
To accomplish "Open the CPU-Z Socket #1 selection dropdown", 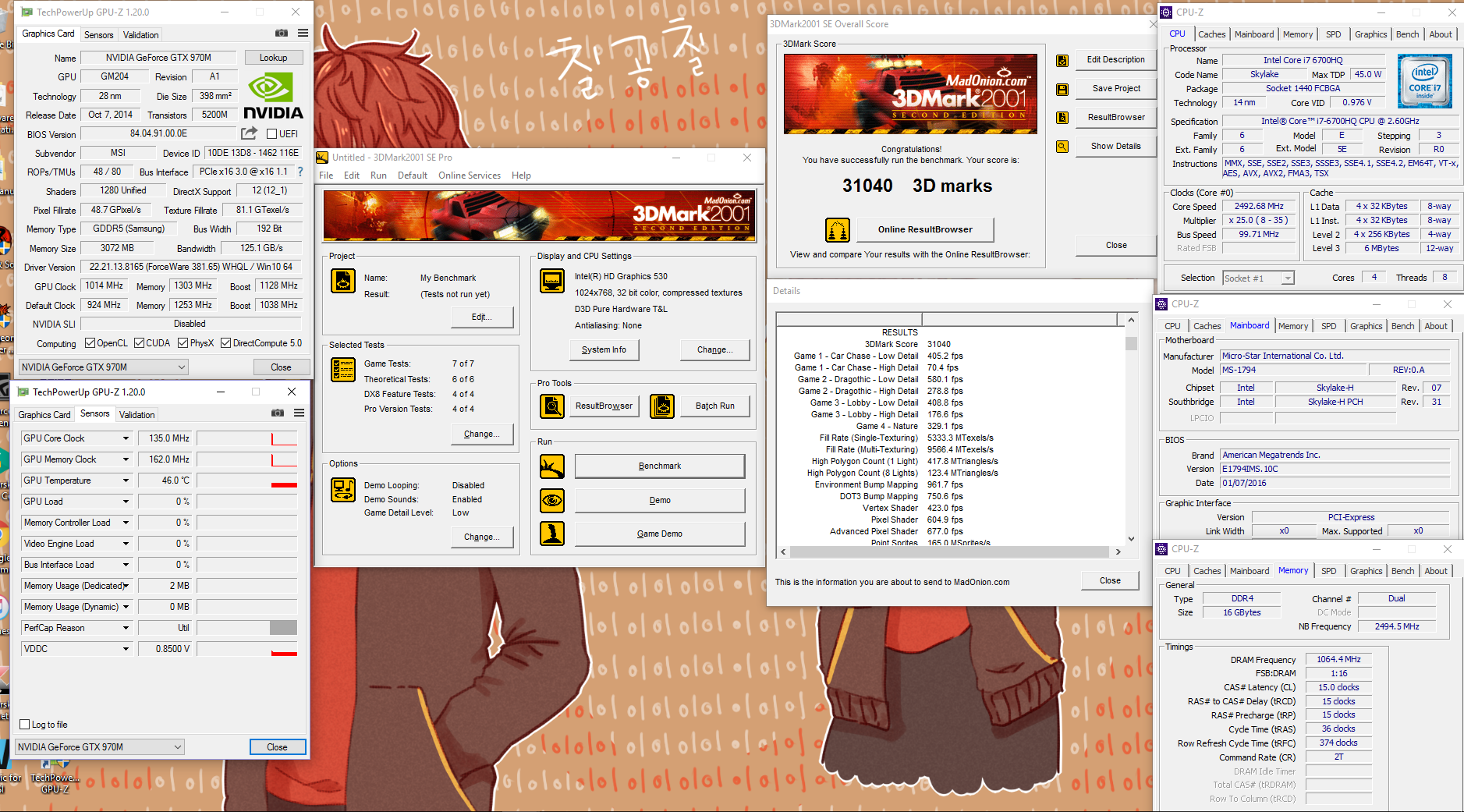I will tap(1258, 278).
